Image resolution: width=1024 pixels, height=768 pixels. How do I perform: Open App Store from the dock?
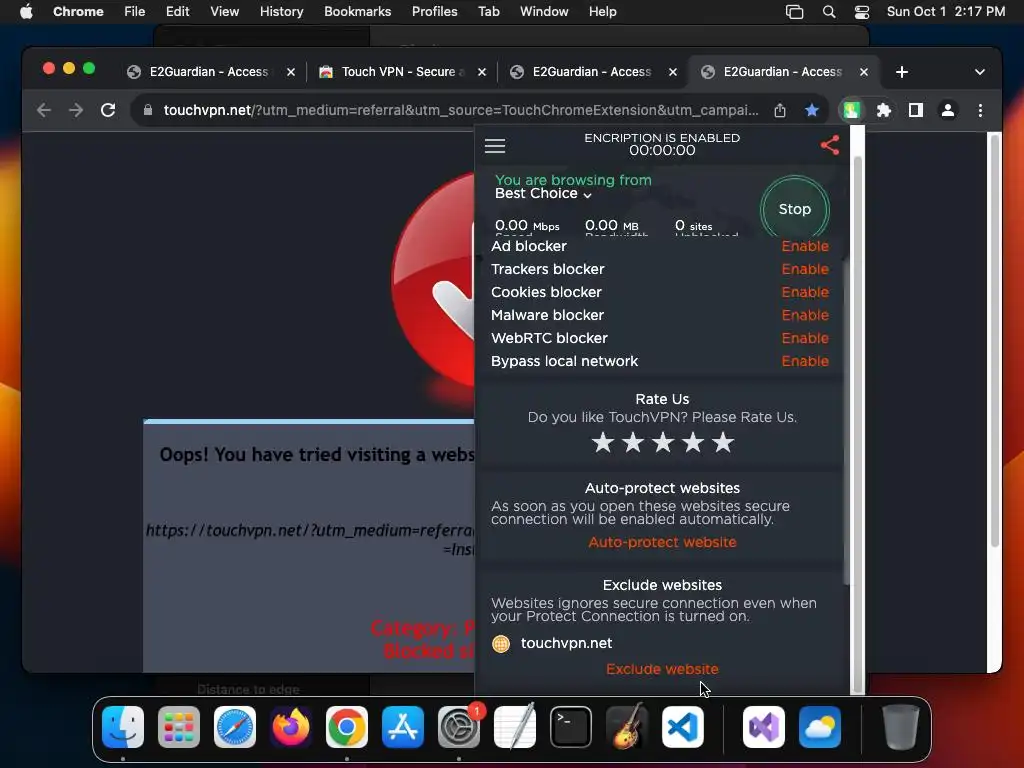point(403,727)
